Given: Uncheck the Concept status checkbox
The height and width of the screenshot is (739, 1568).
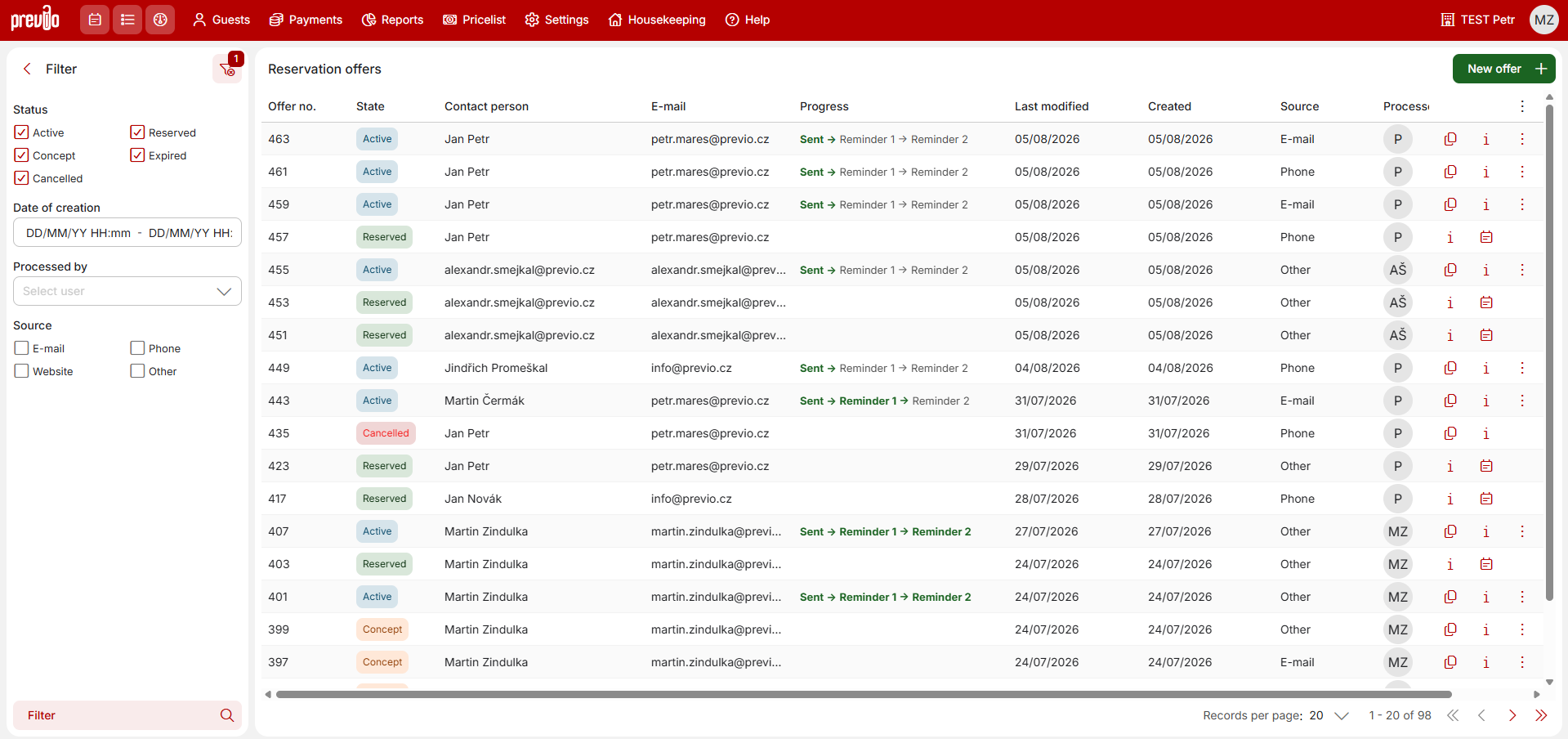Looking at the screenshot, I should [x=22, y=155].
